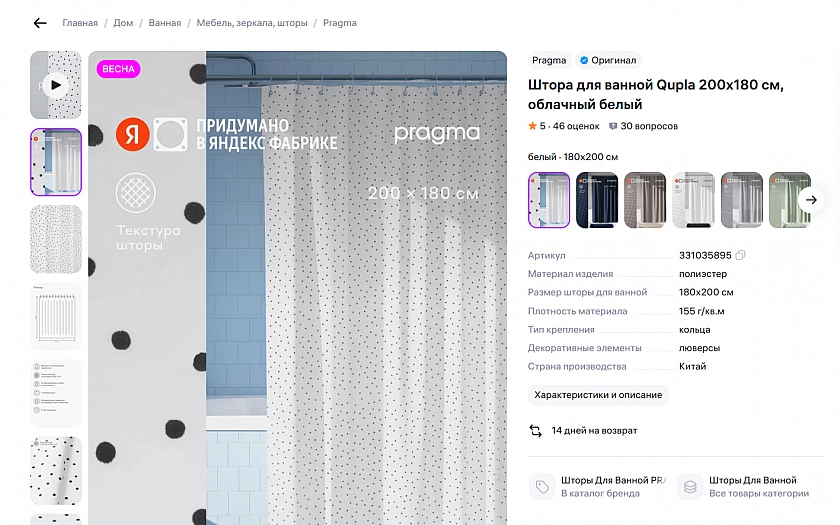This screenshot has width=840, height=525.
Task: Show more color variants with right arrow
Action: [x=811, y=200]
